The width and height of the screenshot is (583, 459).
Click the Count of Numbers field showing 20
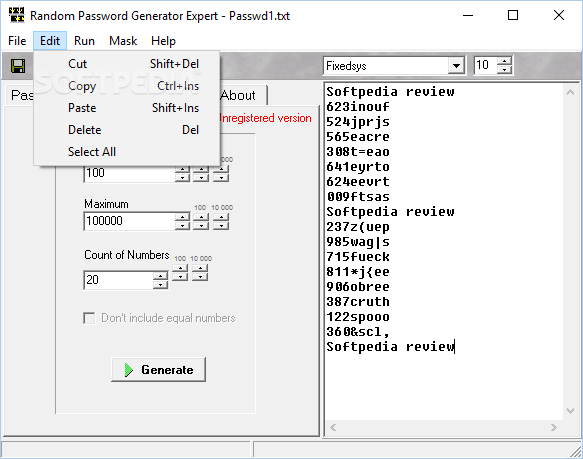[118, 280]
